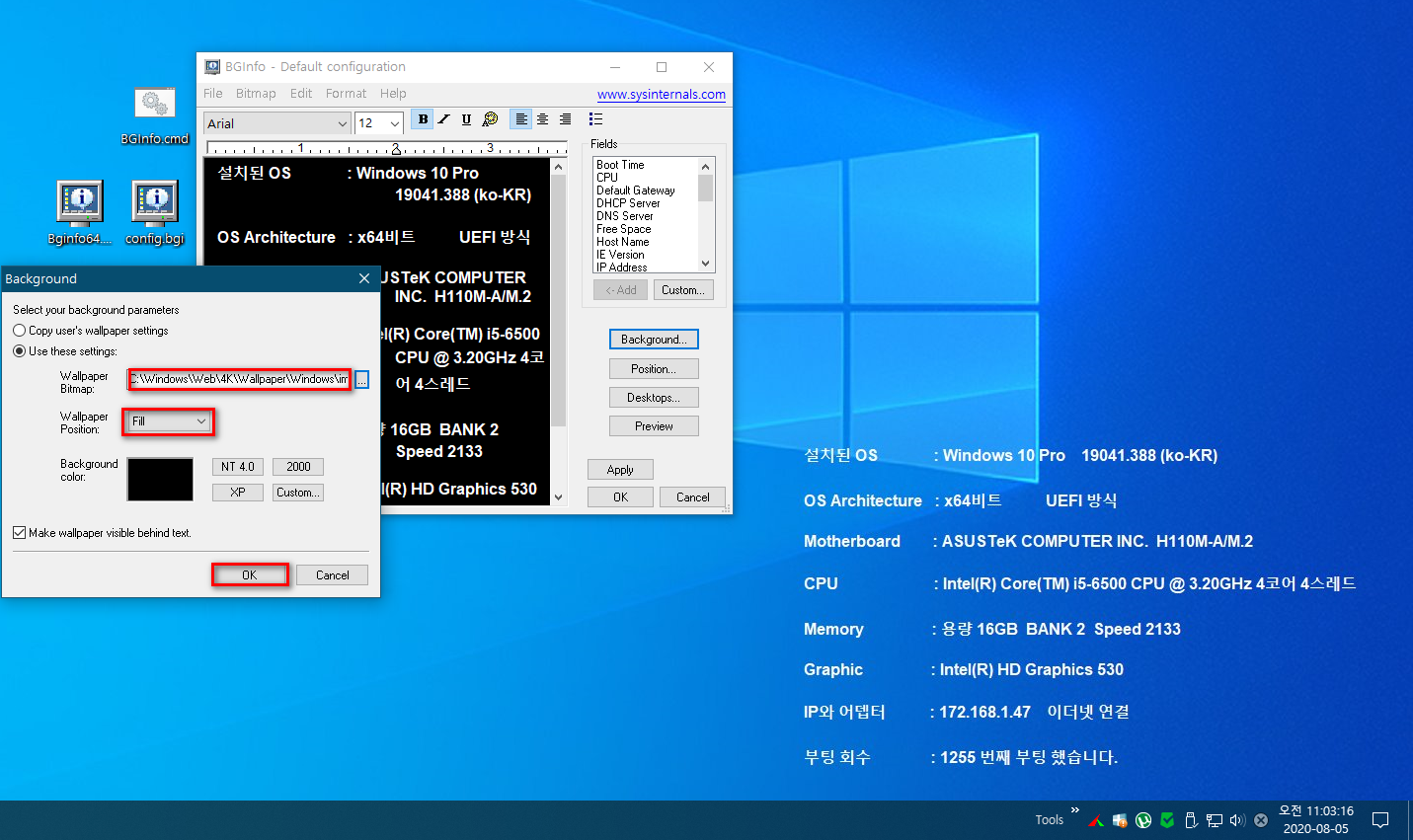The width and height of the screenshot is (1413, 840).
Task: Browse for wallpaper bitmap file
Action: point(362,380)
